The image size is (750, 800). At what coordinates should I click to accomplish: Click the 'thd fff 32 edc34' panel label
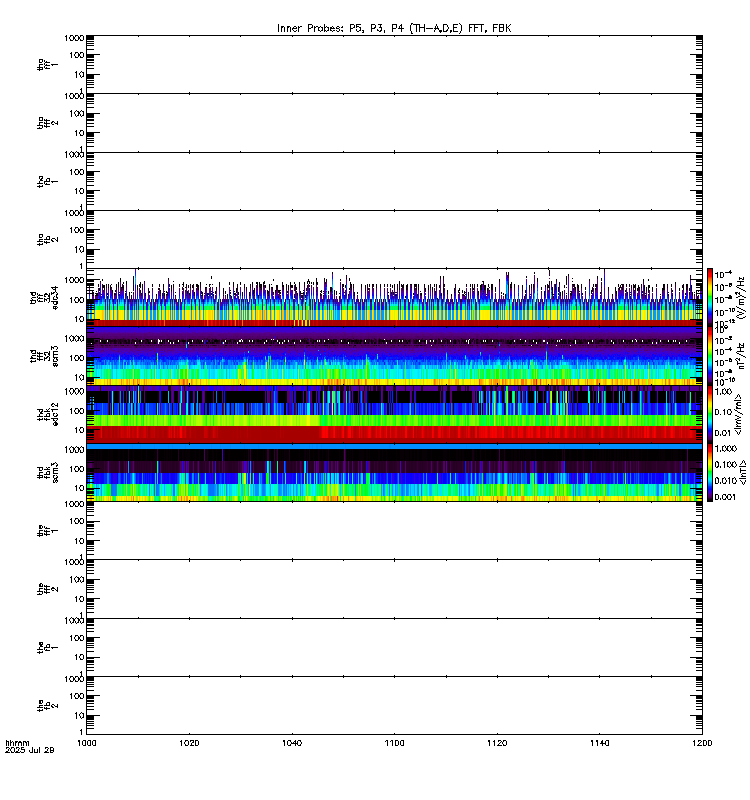44,297
